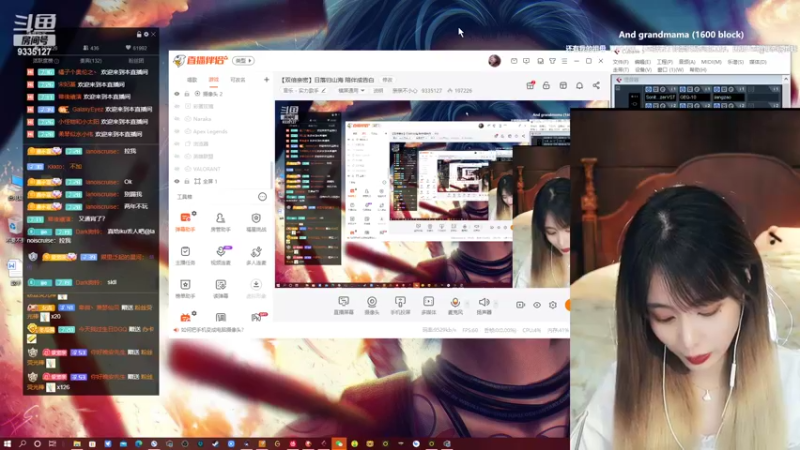Screen dimensions: 800x450
Task: Add a 手机投屏 phone casting source
Action: coord(400,305)
